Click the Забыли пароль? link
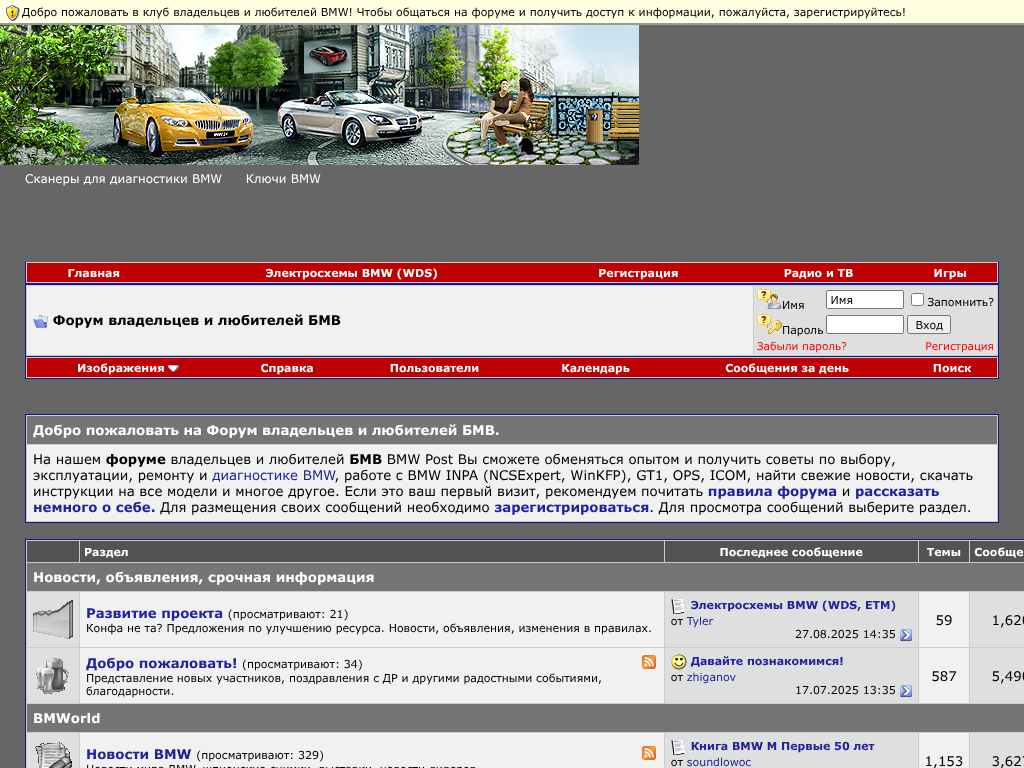 [801, 346]
